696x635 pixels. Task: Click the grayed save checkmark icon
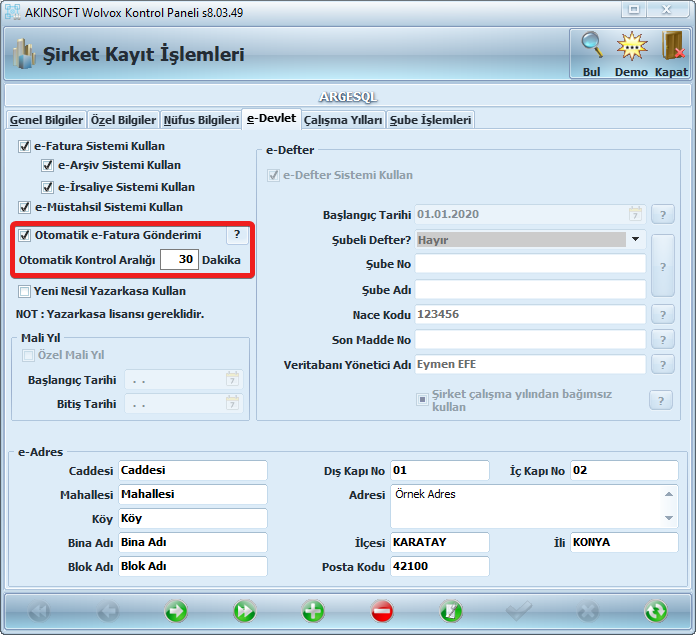[x=519, y=611]
